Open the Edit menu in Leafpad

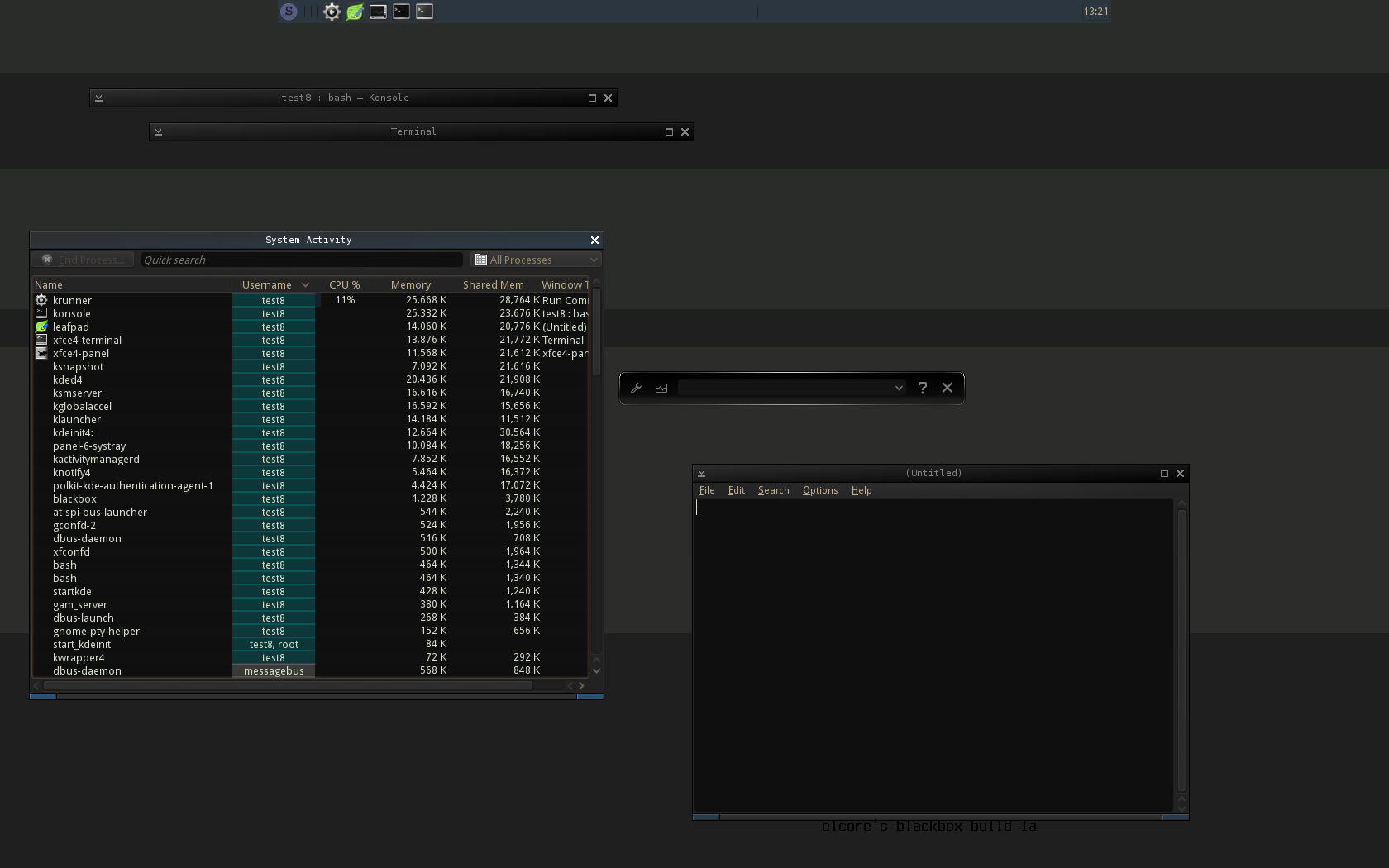737,490
